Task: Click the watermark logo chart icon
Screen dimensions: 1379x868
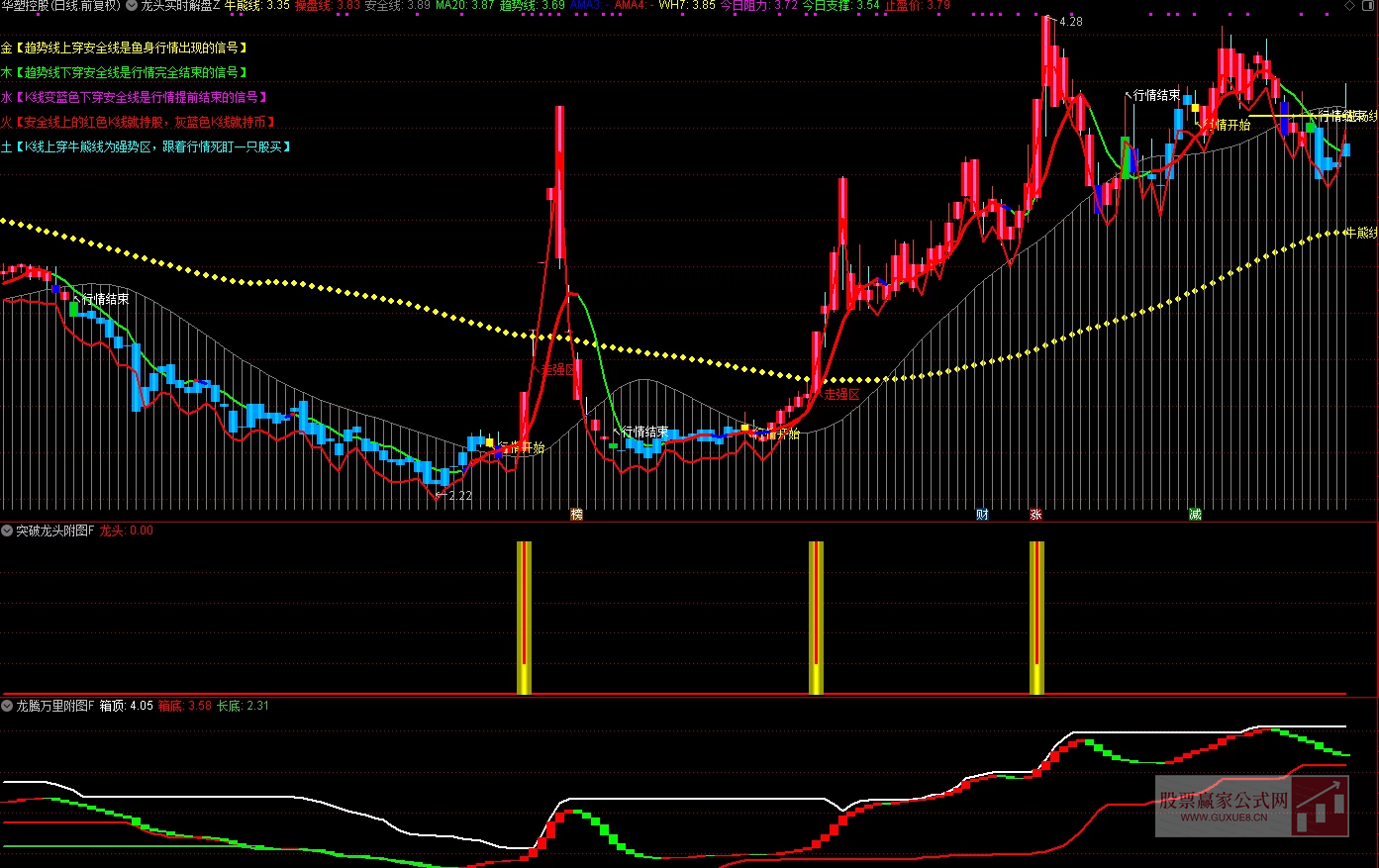Action: [x=1320, y=806]
